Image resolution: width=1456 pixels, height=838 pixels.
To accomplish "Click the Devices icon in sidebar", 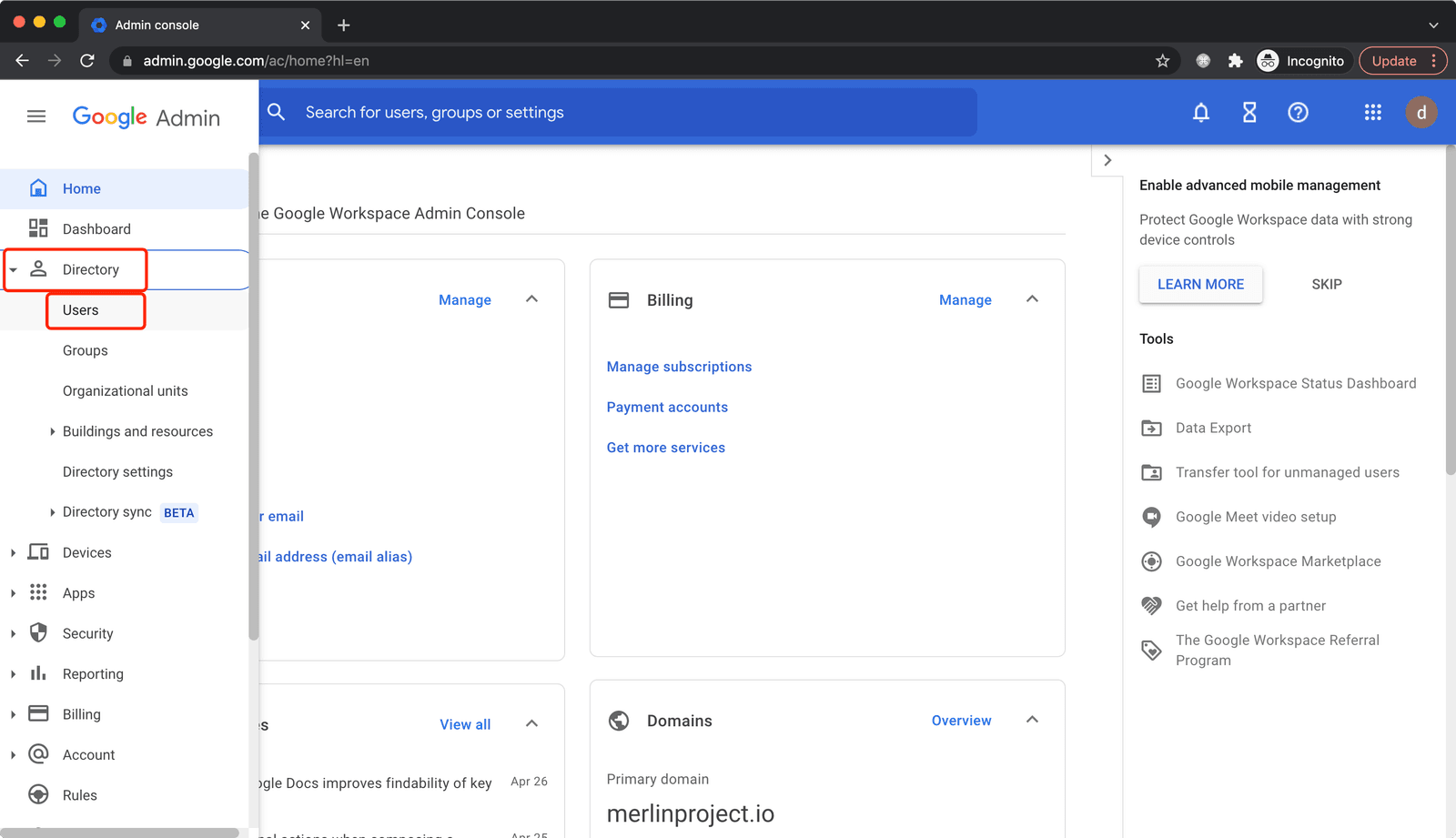I will click(38, 552).
